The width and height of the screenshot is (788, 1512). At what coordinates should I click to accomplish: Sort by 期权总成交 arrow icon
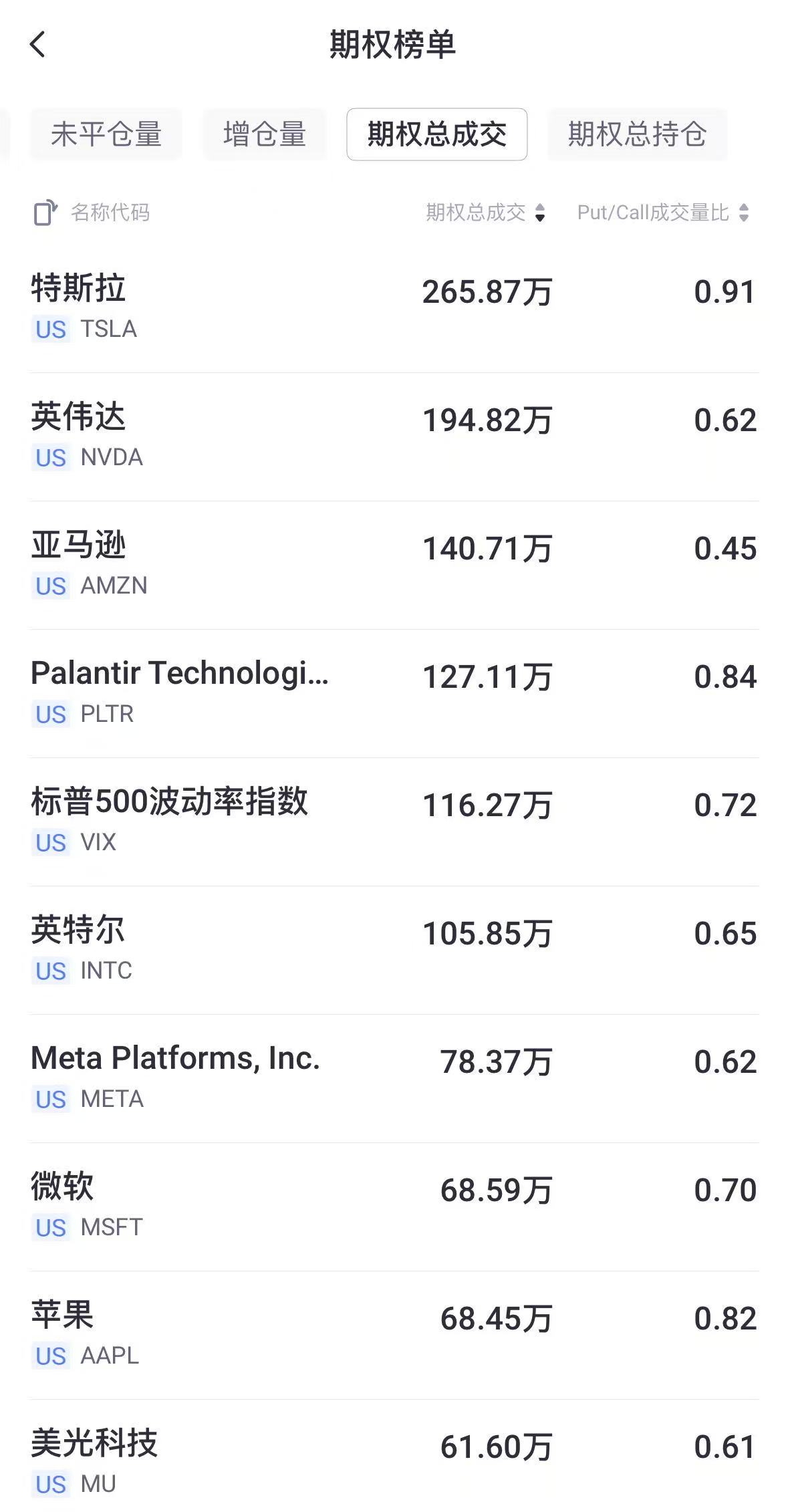coord(540,213)
